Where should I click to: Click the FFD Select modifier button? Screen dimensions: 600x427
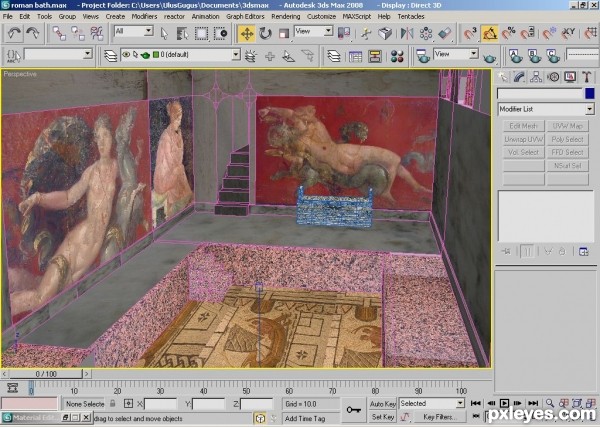[x=567, y=152]
